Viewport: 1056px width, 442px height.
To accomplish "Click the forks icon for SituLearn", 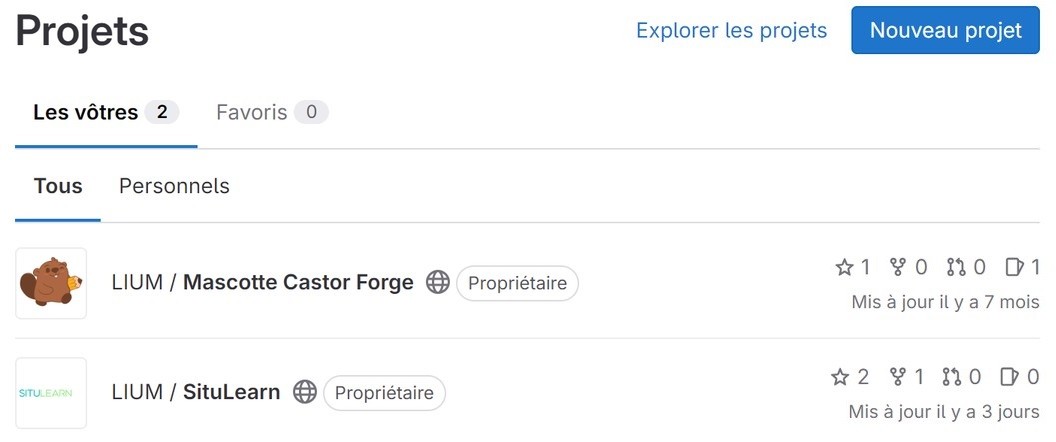I will point(898,377).
